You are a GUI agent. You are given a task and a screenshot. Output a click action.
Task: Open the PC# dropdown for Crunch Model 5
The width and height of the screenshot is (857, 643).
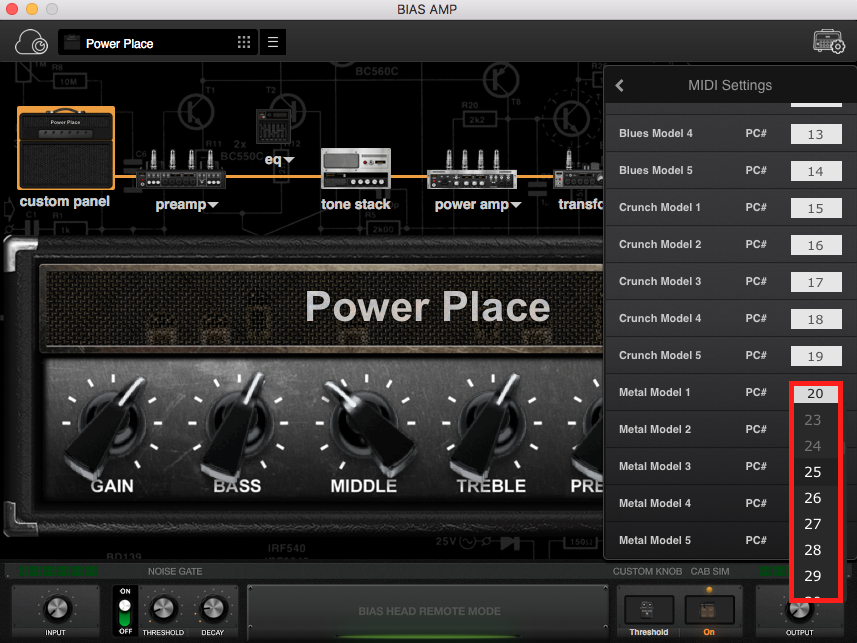click(x=816, y=356)
